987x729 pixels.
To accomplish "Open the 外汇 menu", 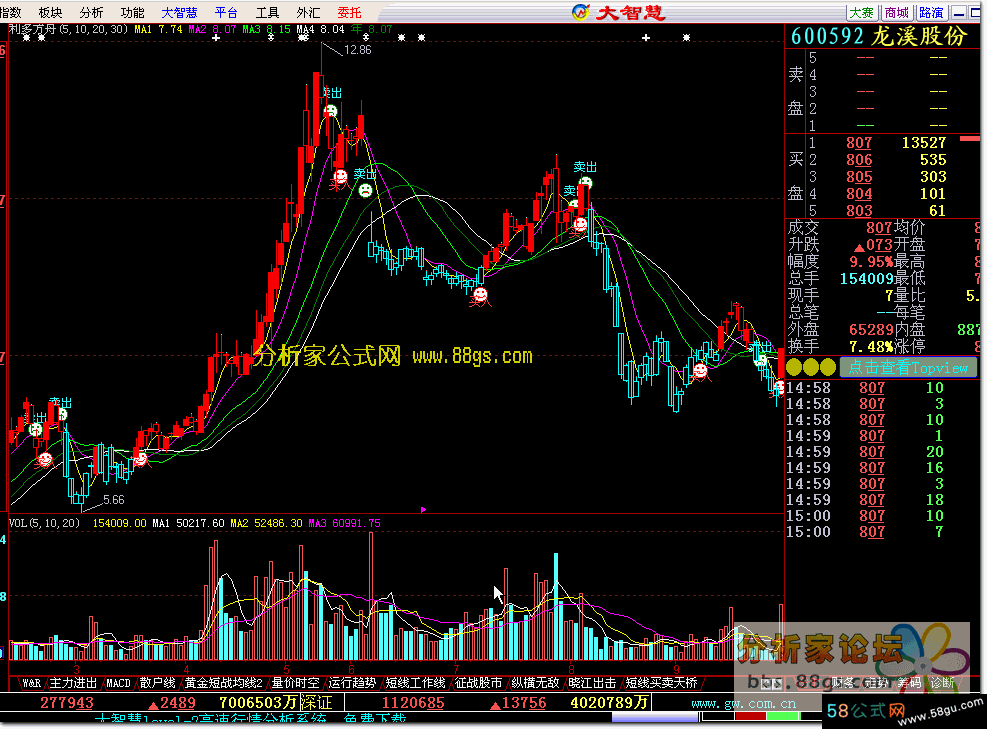I will pyautogui.click(x=308, y=13).
